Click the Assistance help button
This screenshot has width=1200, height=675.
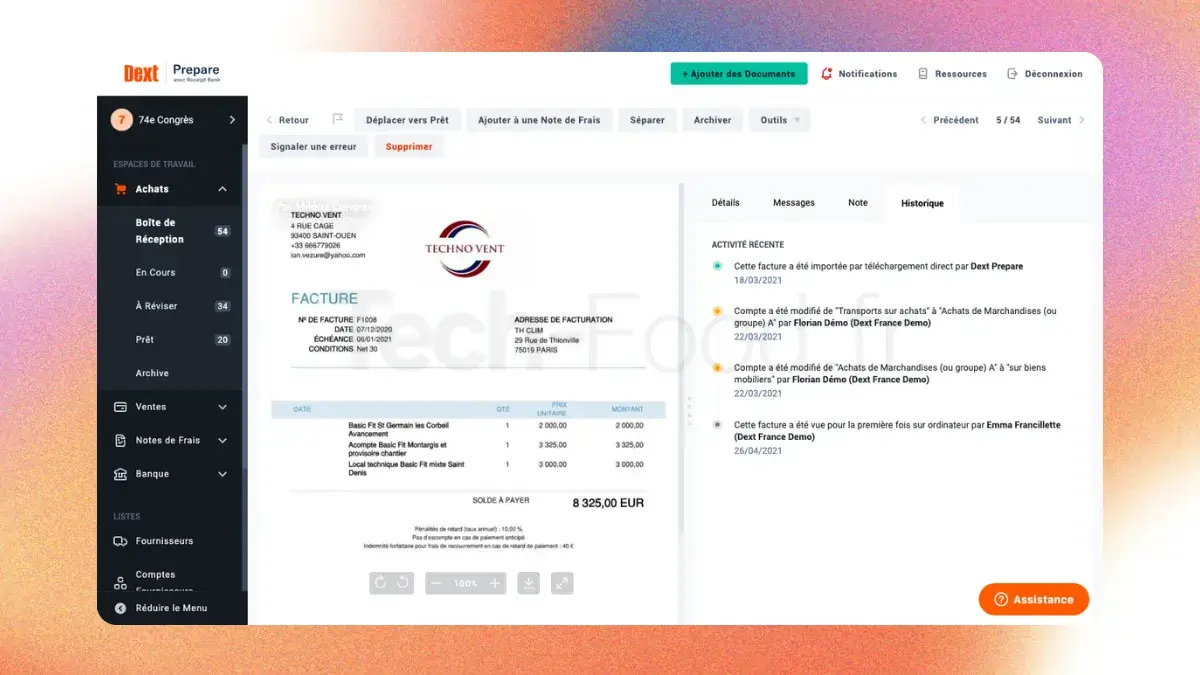1034,599
